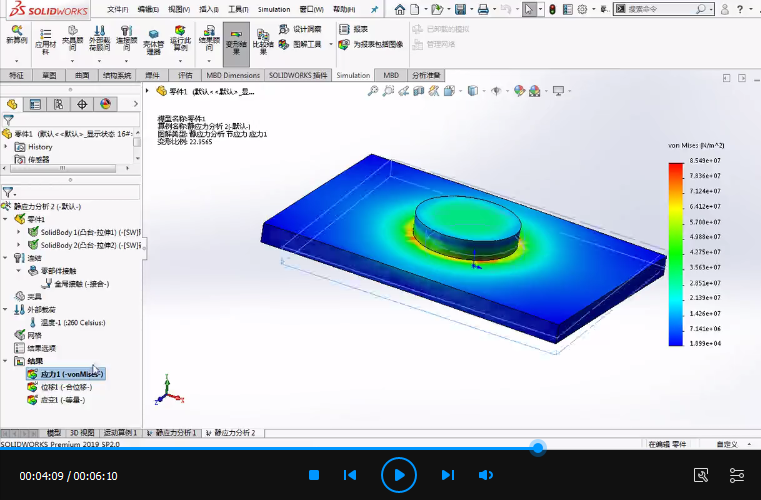Switch to 静应力分析 1 study tab

pos(172,433)
